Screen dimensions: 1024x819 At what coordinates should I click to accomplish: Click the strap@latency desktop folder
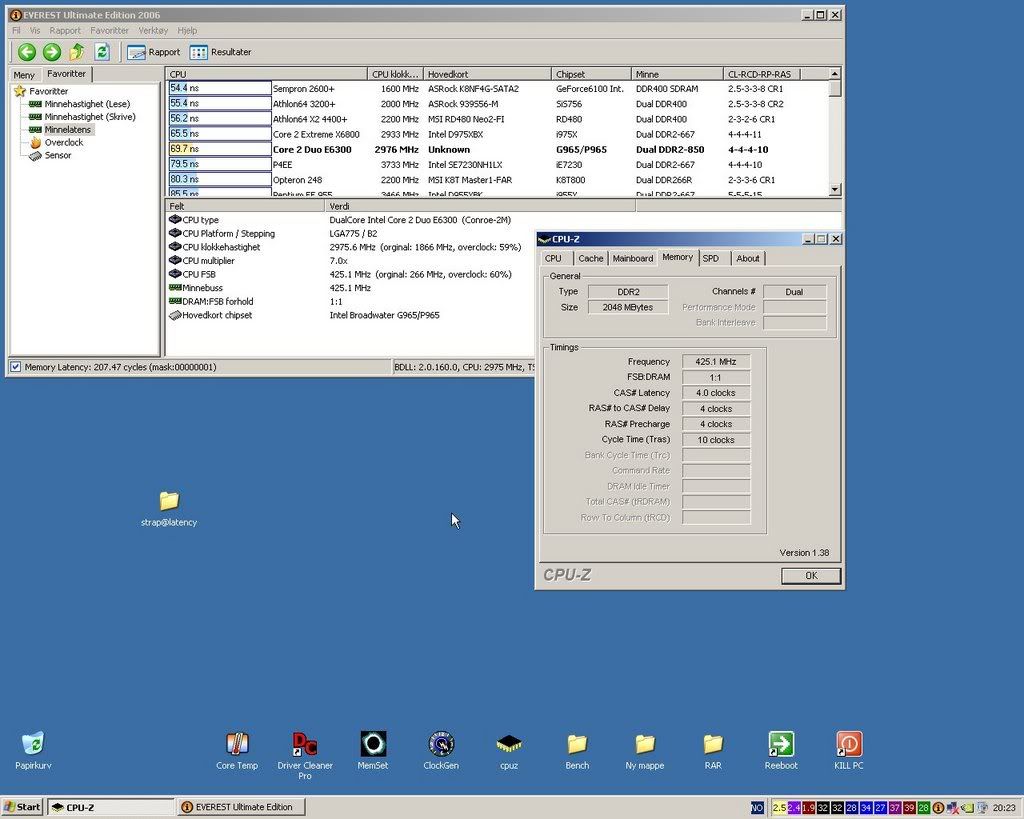(x=169, y=509)
